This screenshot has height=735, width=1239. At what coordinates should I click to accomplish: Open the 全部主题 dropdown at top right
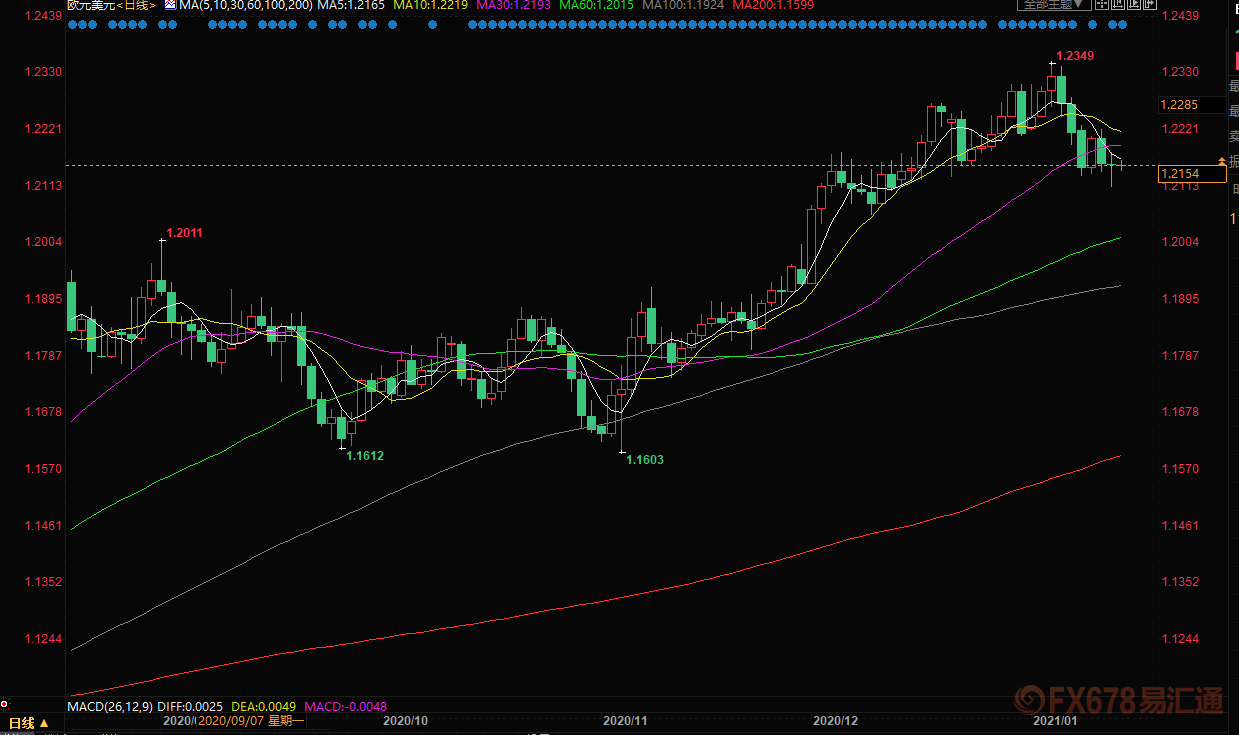click(1054, 4)
